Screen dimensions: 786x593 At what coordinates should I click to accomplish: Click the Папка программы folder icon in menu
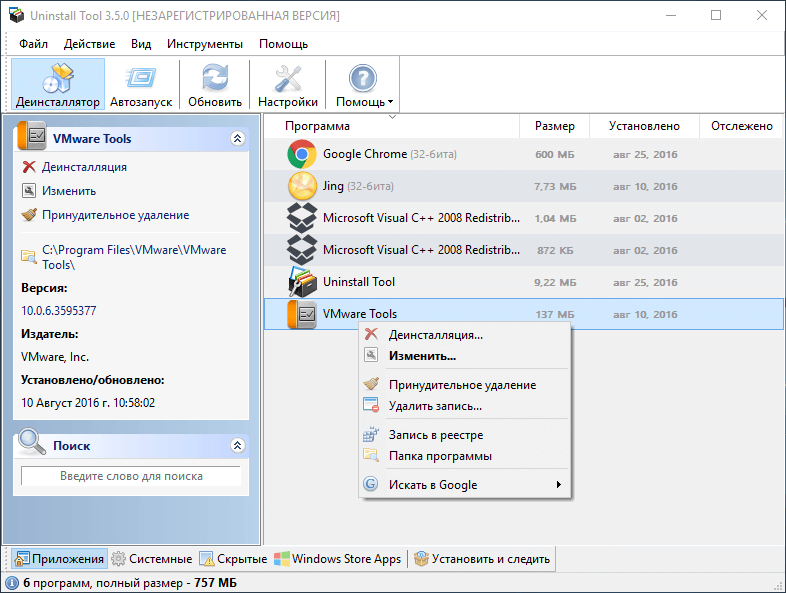371,455
